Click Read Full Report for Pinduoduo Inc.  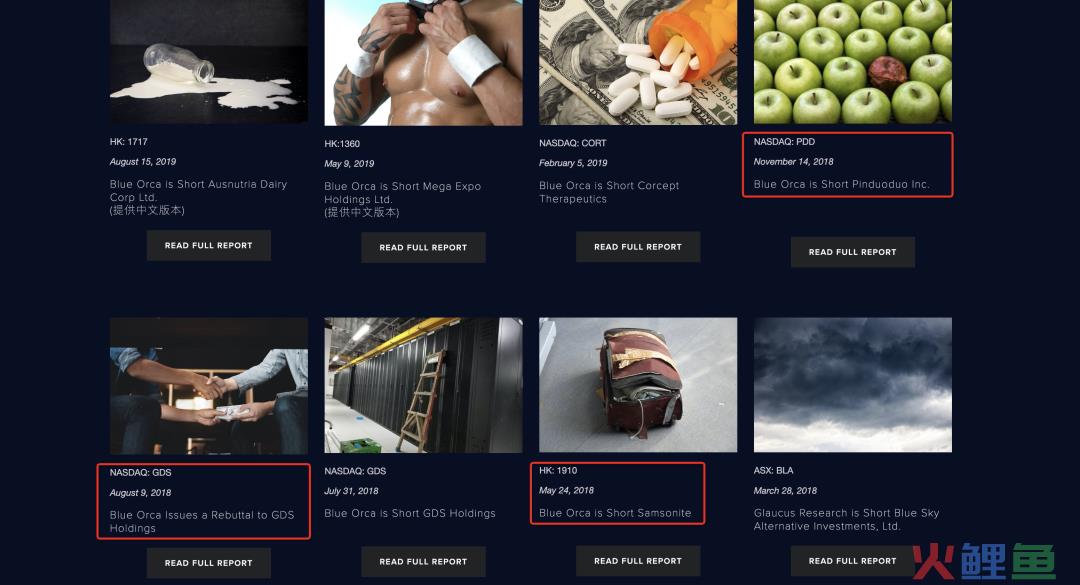tap(853, 252)
